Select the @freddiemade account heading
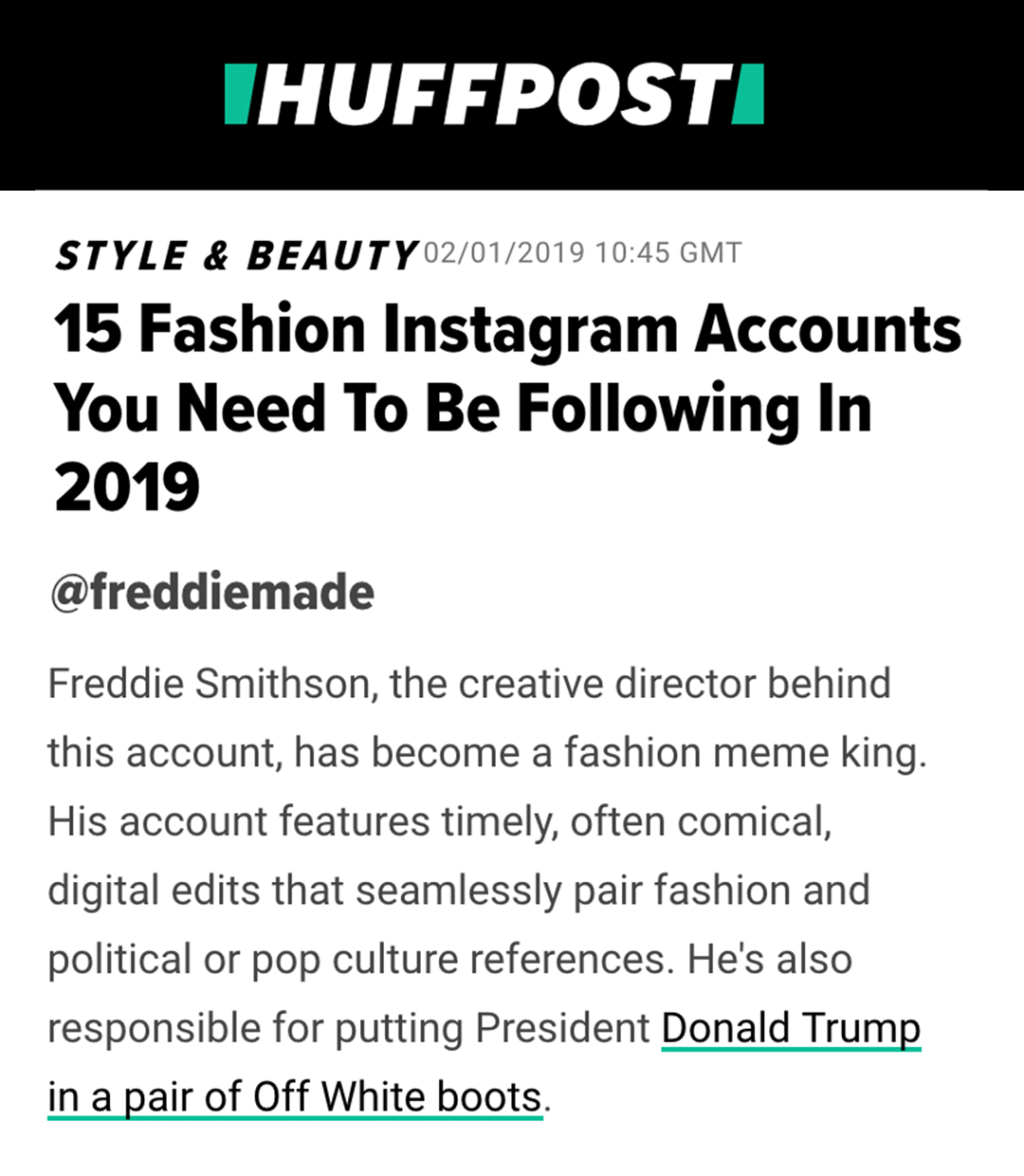This screenshot has height=1176, width=1024. click(x=212, y=593)
